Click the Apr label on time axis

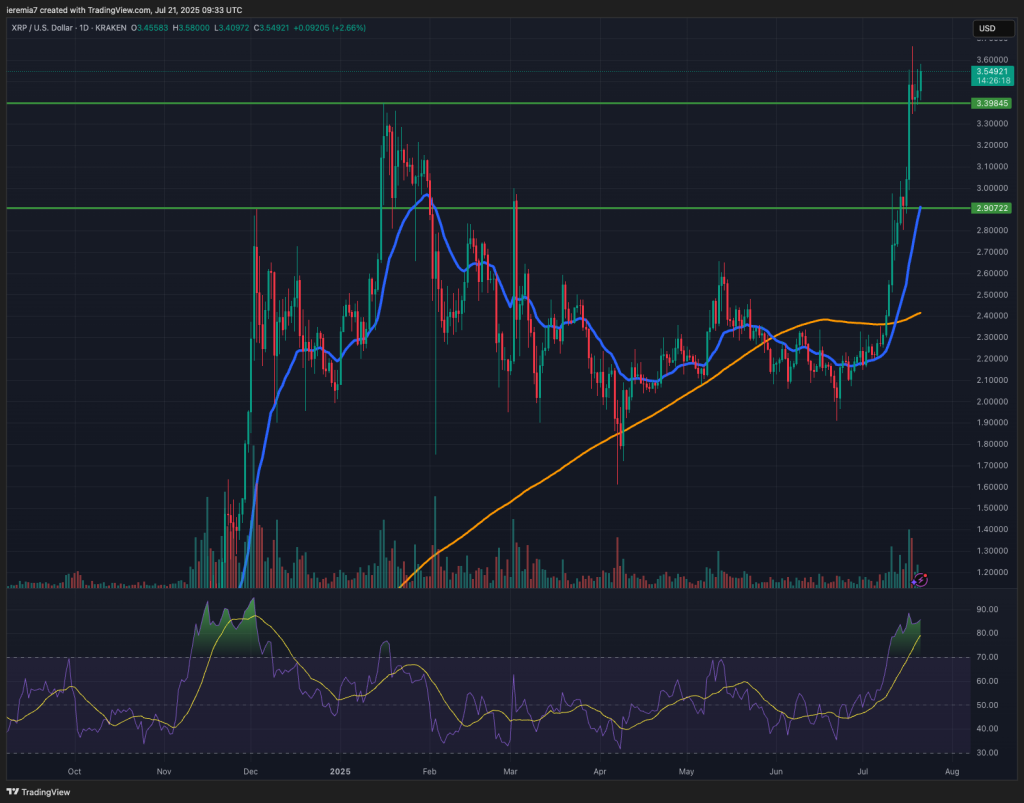(600, 771)
